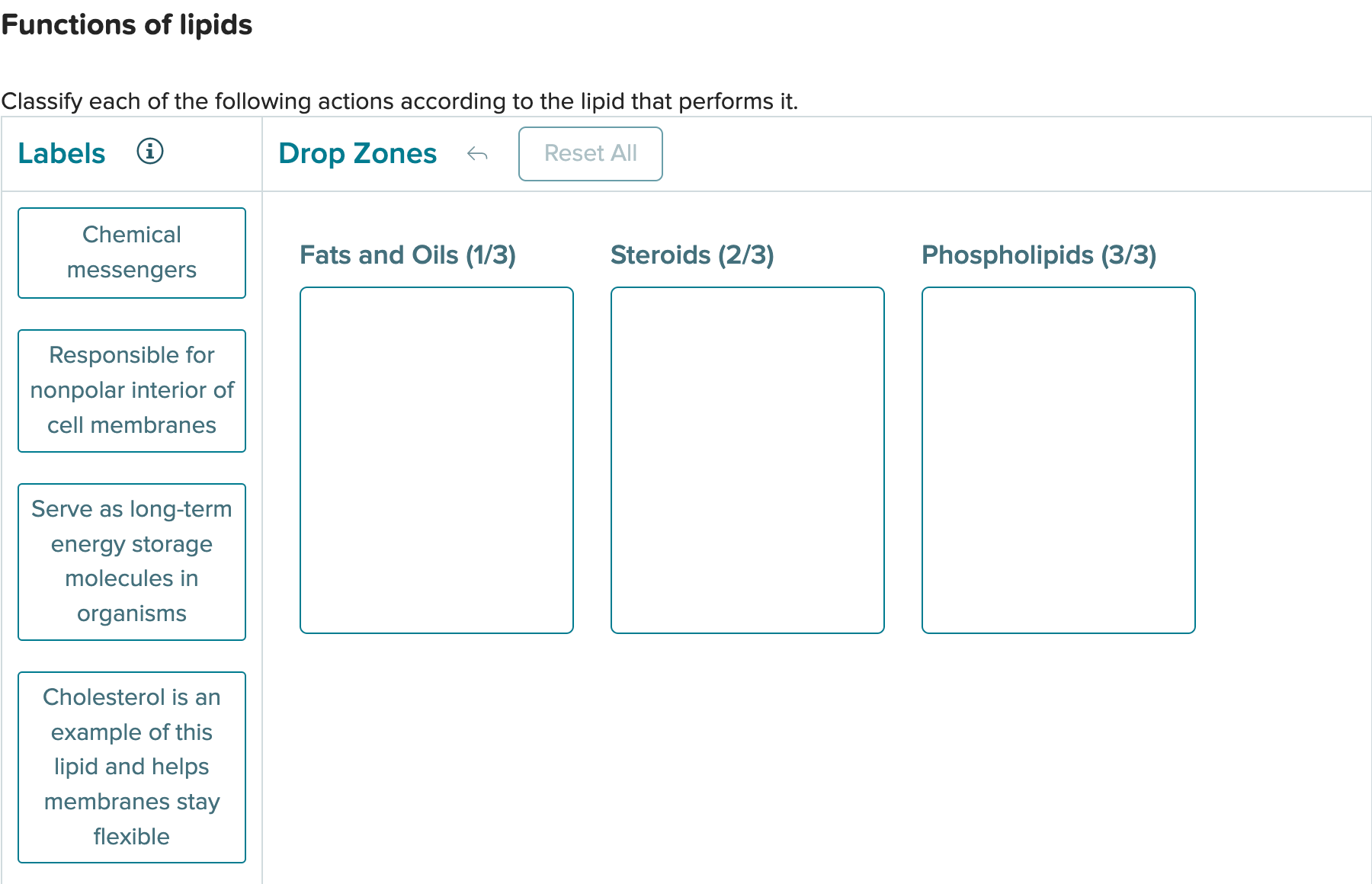This screenshot has width=1372, height=884.
Task: Click the Phospholipids (3/3) heading
Action: click(1039, 255)
